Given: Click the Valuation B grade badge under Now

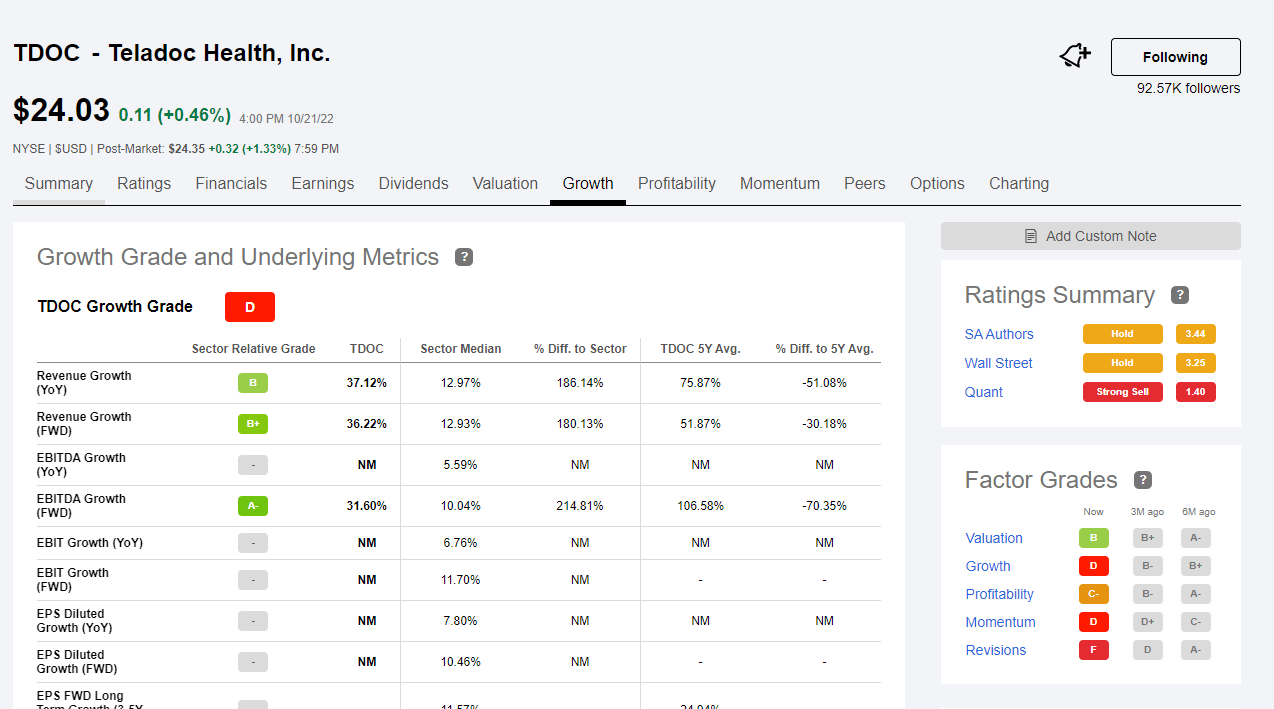Looking at the screenshot, I should [x=1094, y=538].
